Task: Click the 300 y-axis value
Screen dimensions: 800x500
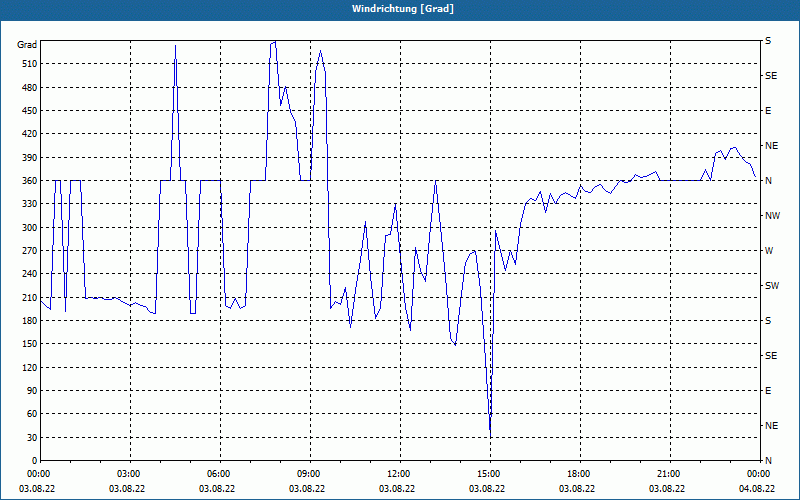Action: point(29,228)
